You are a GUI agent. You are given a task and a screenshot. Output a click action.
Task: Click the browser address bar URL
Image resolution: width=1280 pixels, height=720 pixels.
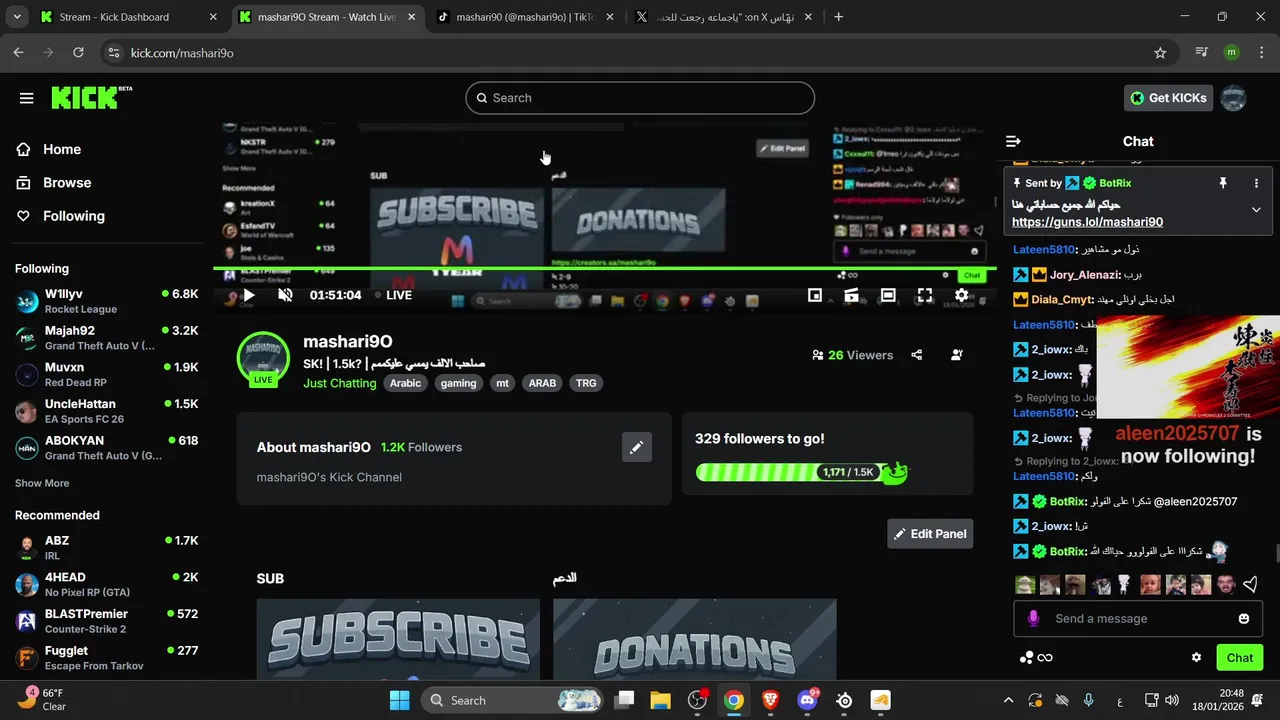182,53
